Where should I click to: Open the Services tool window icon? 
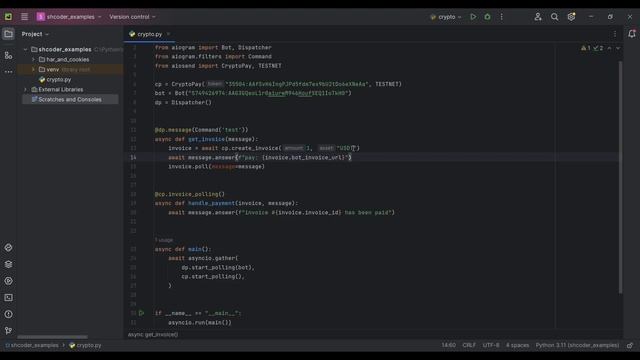8,281
